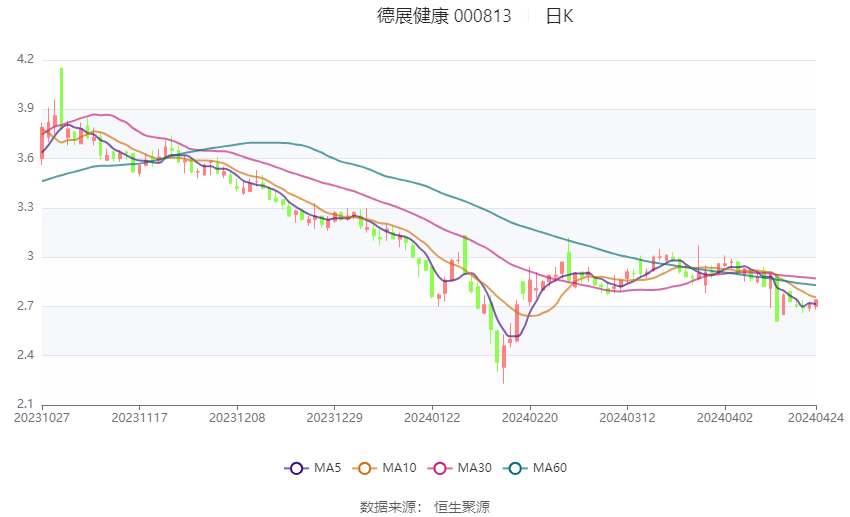Click the 20240220 date axis label
Screen dimensions: 850x517
click(529, 418)
